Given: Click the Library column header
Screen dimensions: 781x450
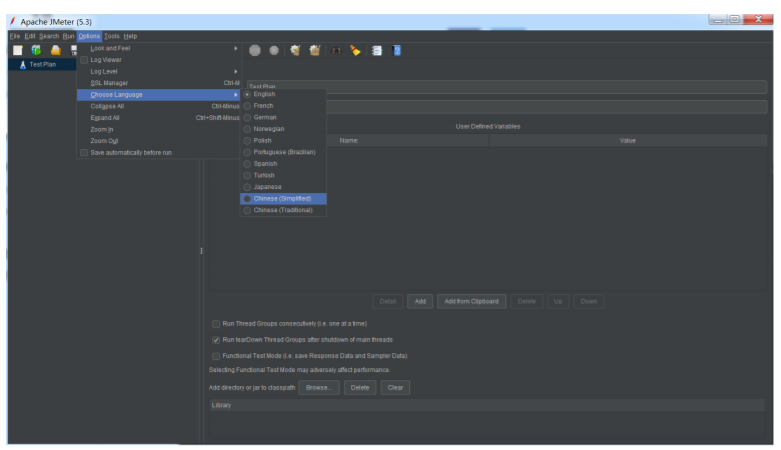Looking at the screenshot, I should (x=487, y=405).
